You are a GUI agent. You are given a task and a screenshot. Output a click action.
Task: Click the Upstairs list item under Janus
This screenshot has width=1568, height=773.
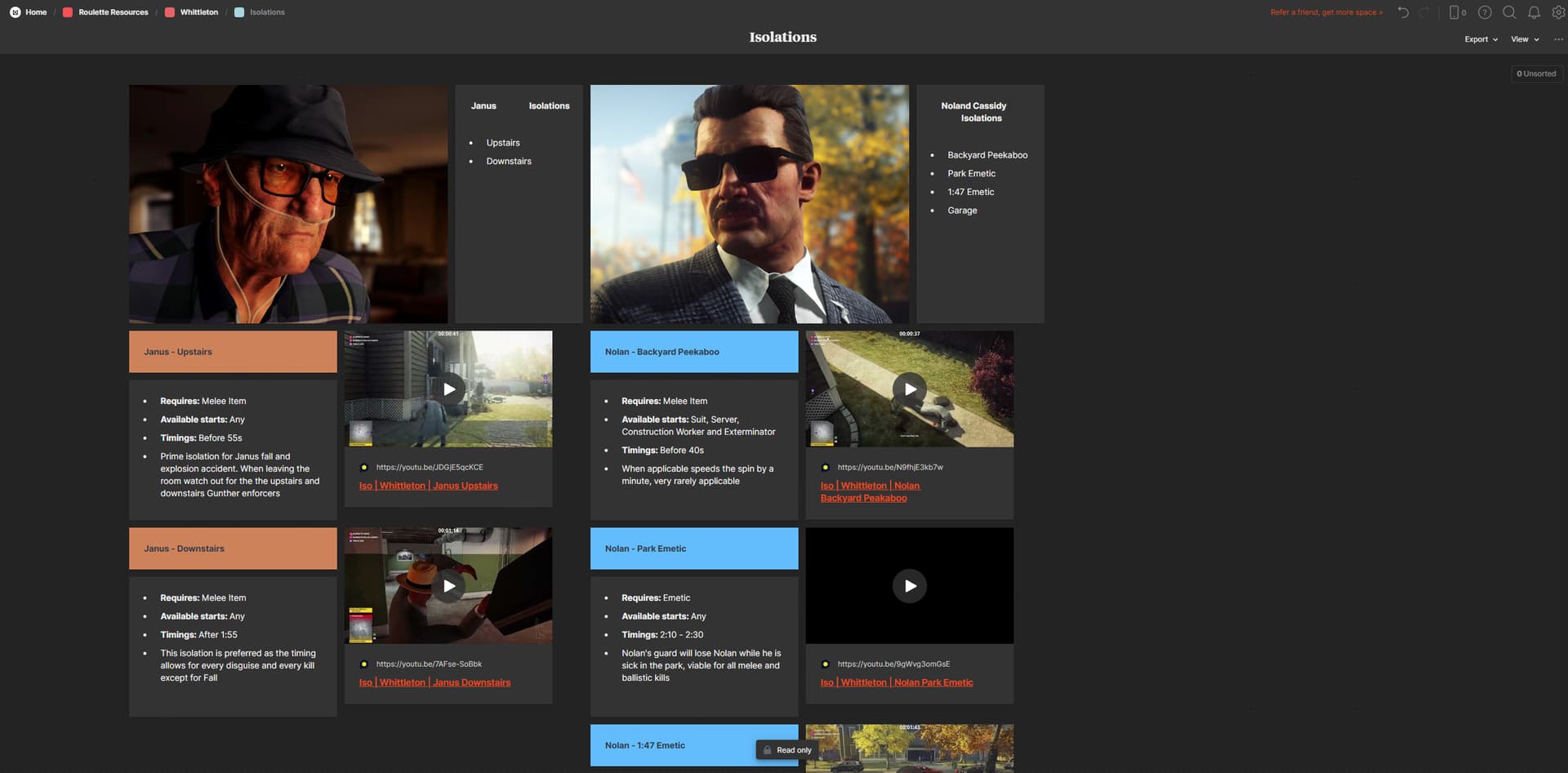tap(502, 143)
